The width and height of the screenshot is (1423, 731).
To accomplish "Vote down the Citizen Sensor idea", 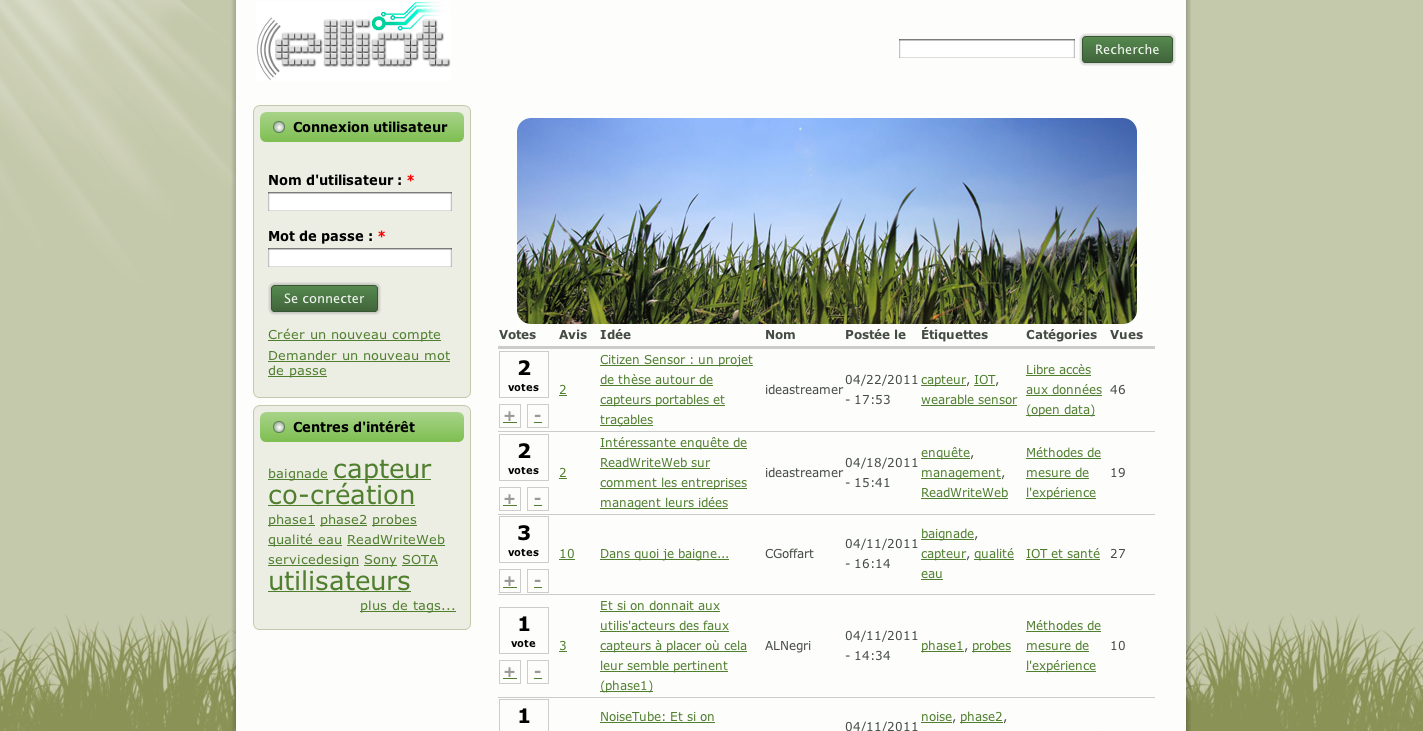I will pyautogui.click(x=538, y=416).
